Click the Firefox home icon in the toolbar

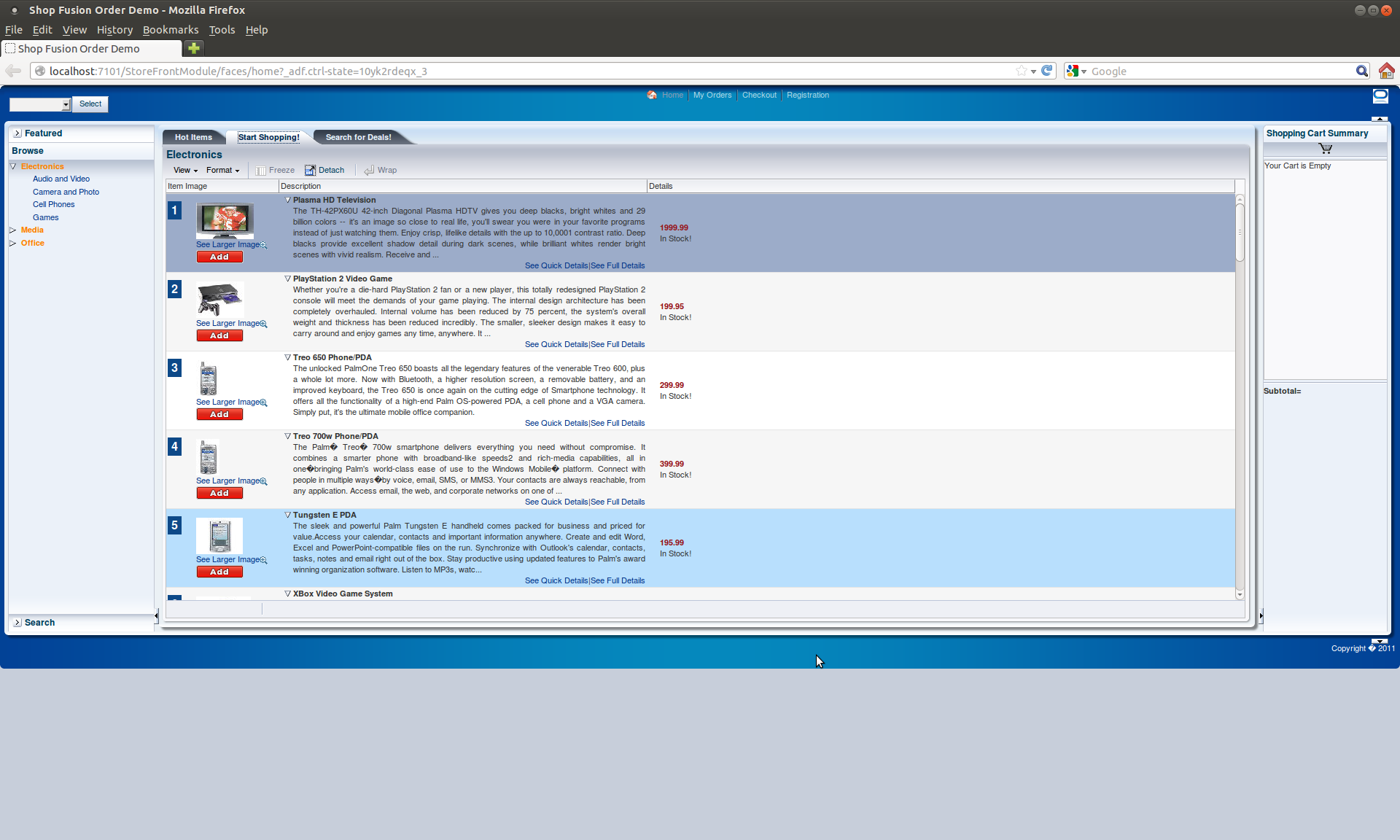point(1387,71)
